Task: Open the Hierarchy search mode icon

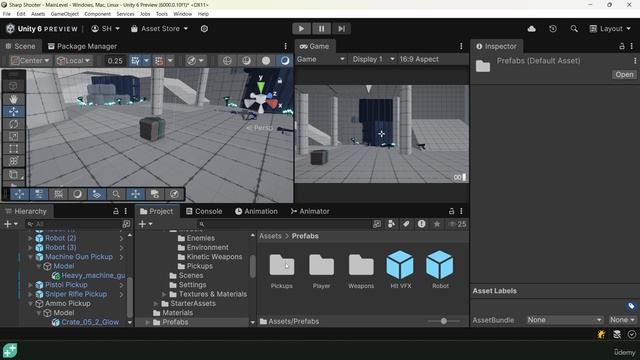Action: pyautogui.click(x=126, y=224)
